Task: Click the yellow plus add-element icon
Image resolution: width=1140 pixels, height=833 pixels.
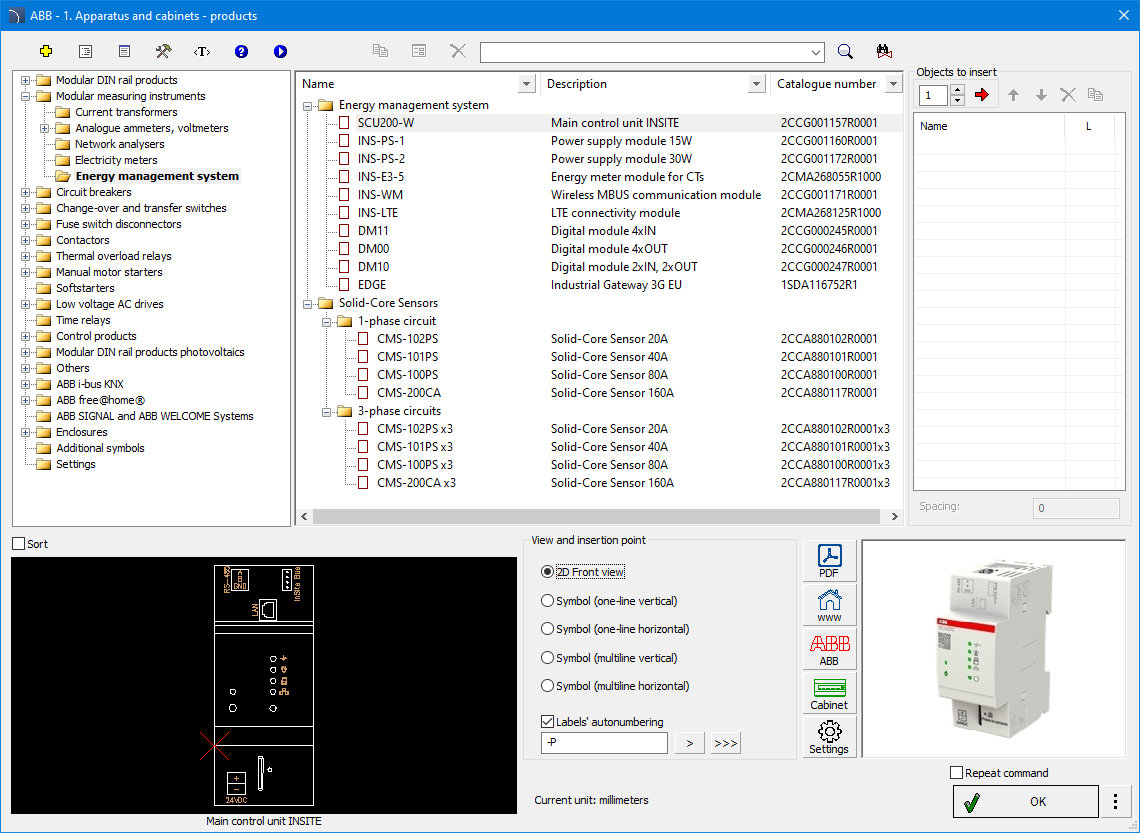Action: pyautogui.click(x=45, y=51)
